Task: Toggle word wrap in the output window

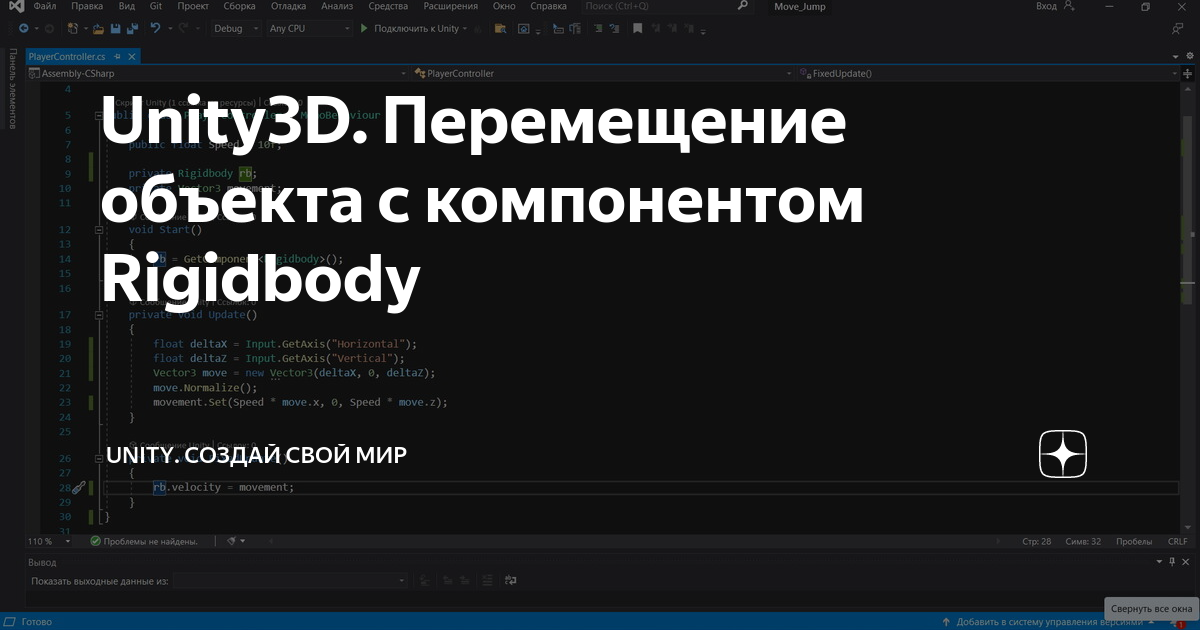Action: pos(509,580)
